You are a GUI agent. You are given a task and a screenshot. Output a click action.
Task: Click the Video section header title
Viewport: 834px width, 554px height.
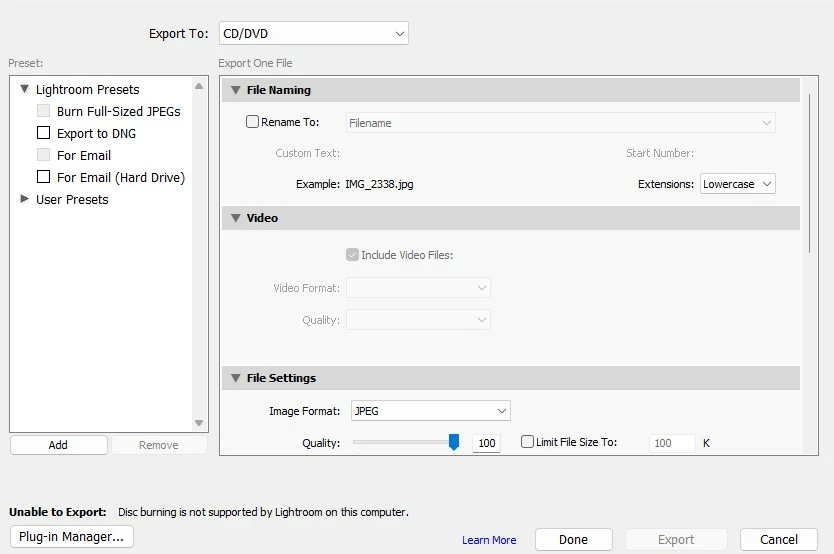tap(262, 218)
